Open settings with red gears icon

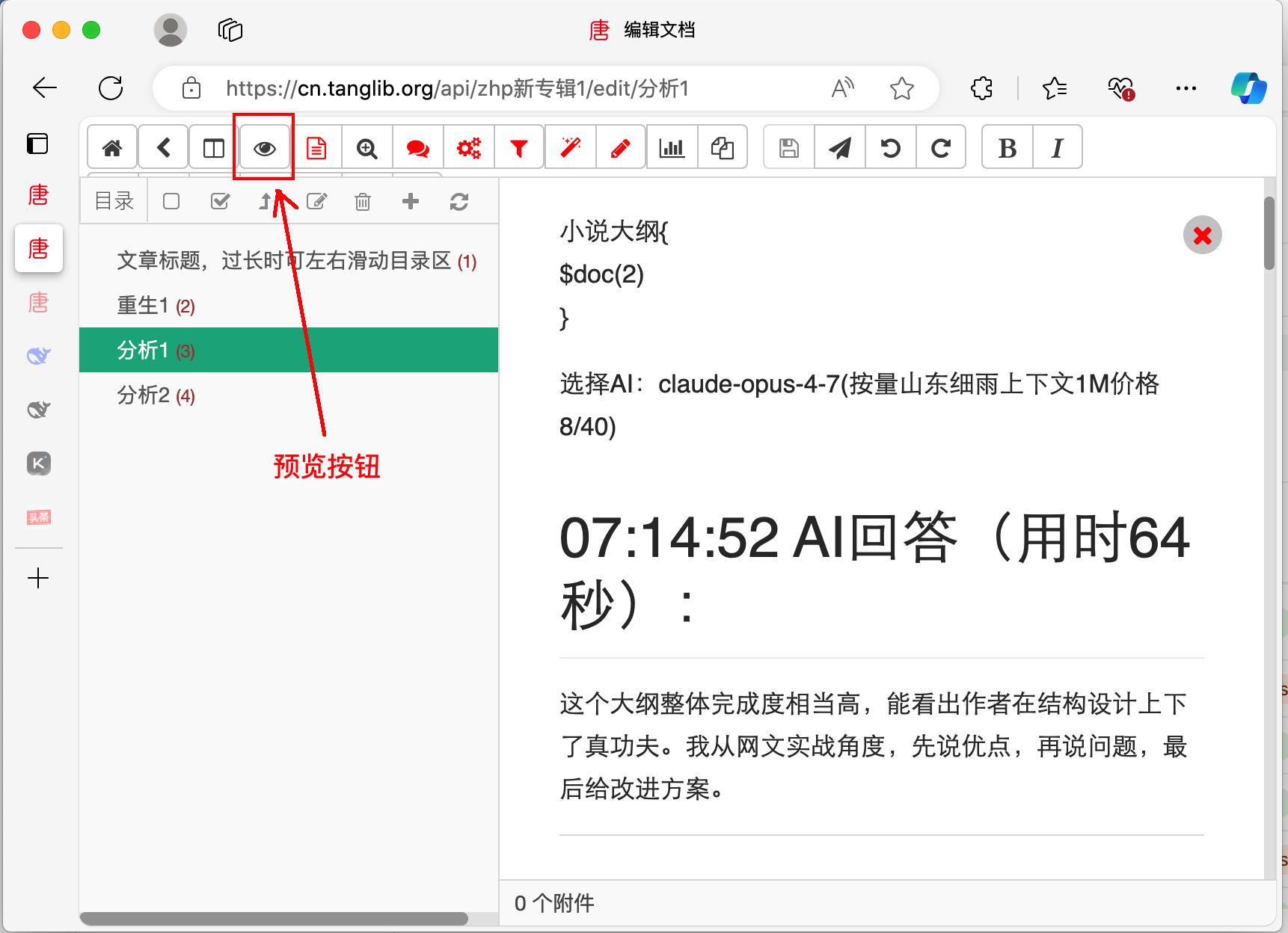[x=469, y=148]
